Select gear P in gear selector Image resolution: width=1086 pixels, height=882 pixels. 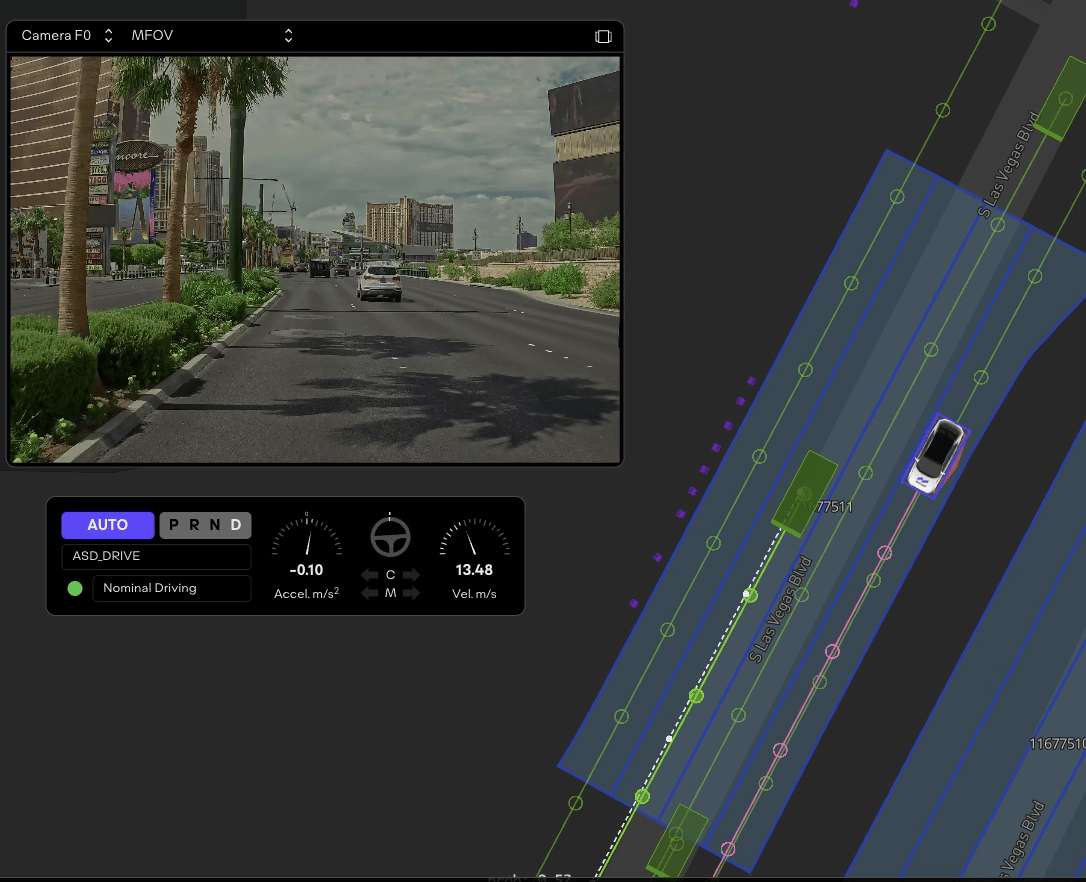click(x=174, y=525)
